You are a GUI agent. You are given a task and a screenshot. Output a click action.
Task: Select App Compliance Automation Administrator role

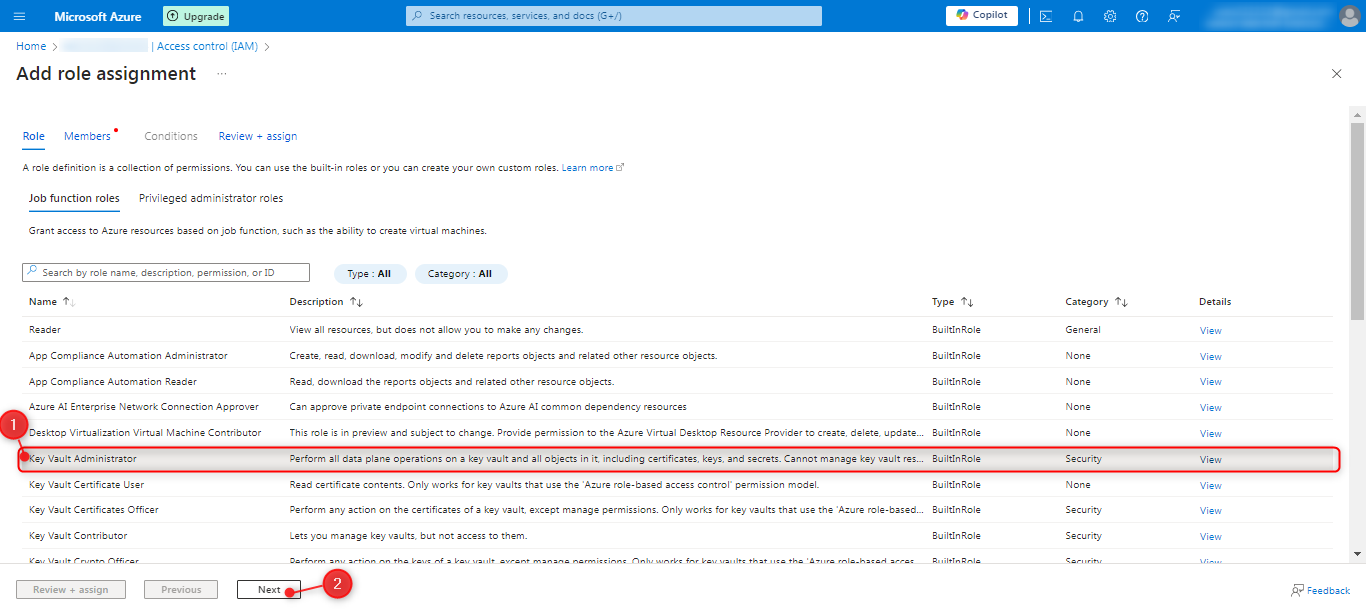pyautogui.click(x=677, y=356)
